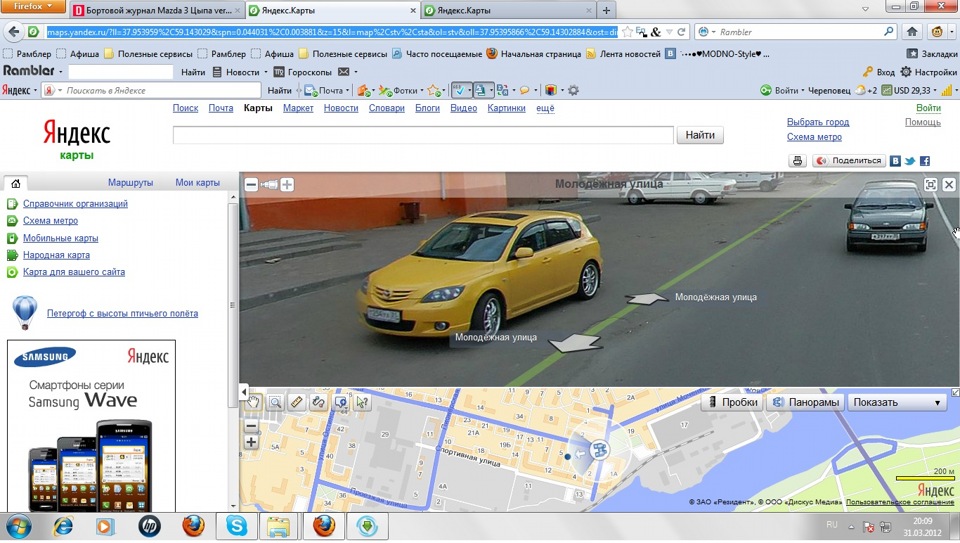Image resolution: width=960 pixels, height=543 pixels.
Task: Click forward arrow on Молодёжная улица panorama
Action: tap(647, 298)
